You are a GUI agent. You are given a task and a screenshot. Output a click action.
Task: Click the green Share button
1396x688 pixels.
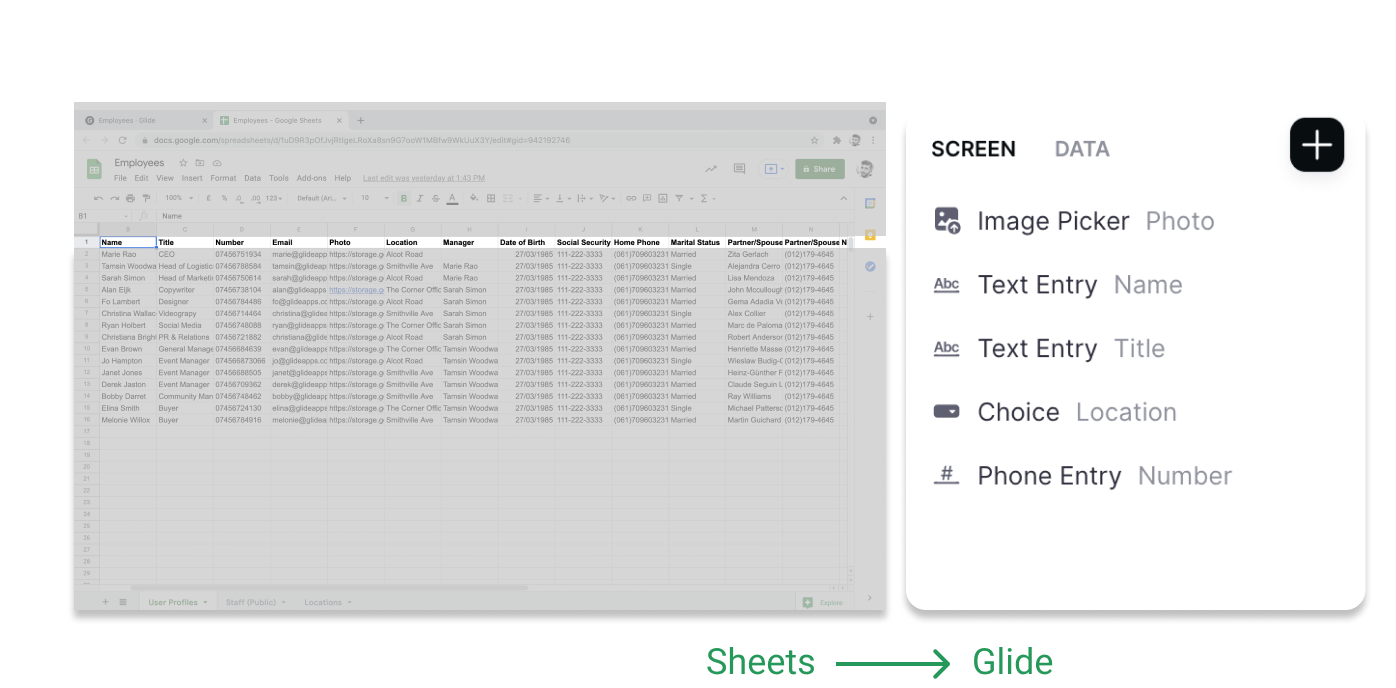point(819,169)
